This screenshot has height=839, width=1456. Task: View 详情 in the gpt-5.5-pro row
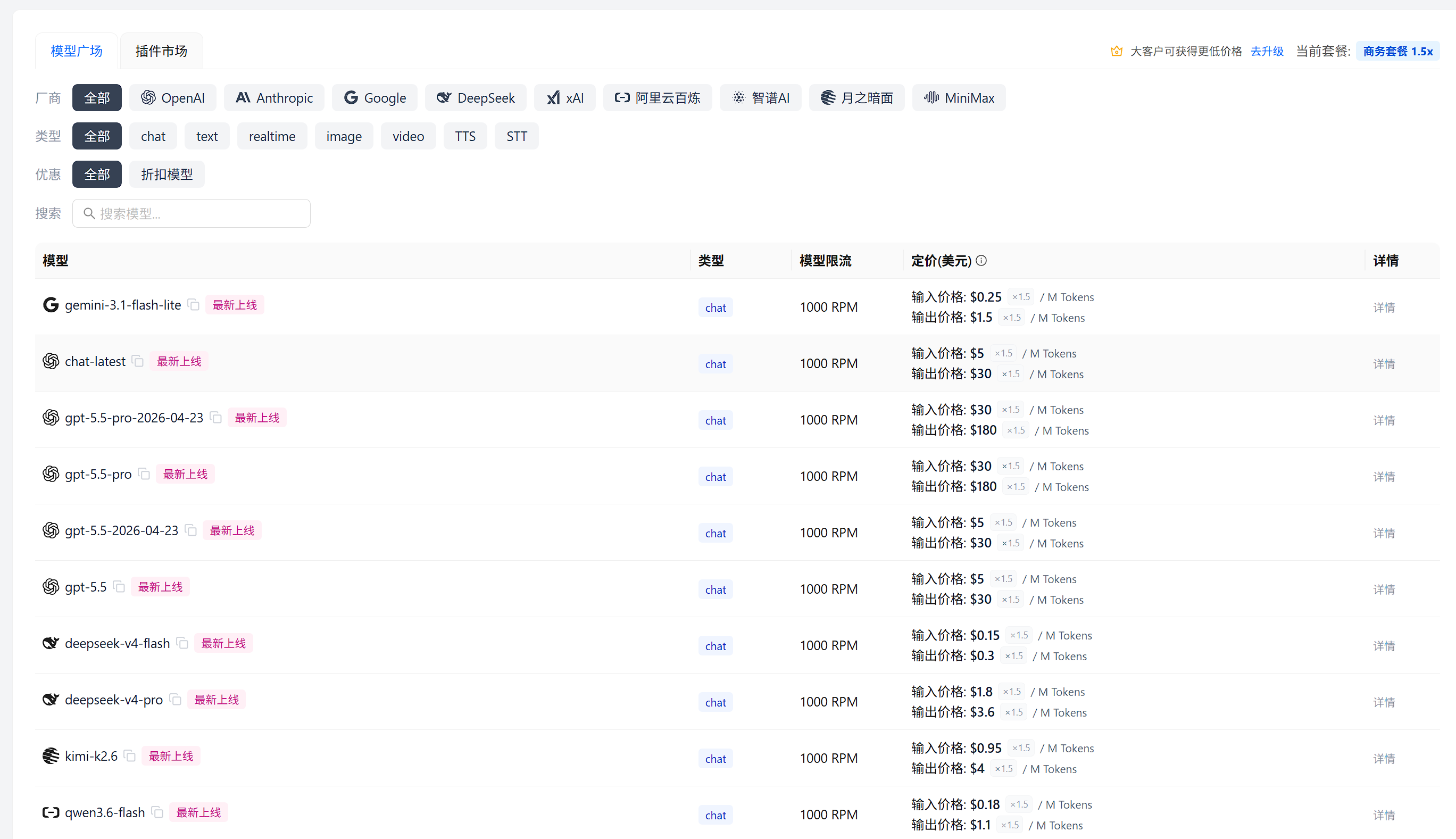1384,477
